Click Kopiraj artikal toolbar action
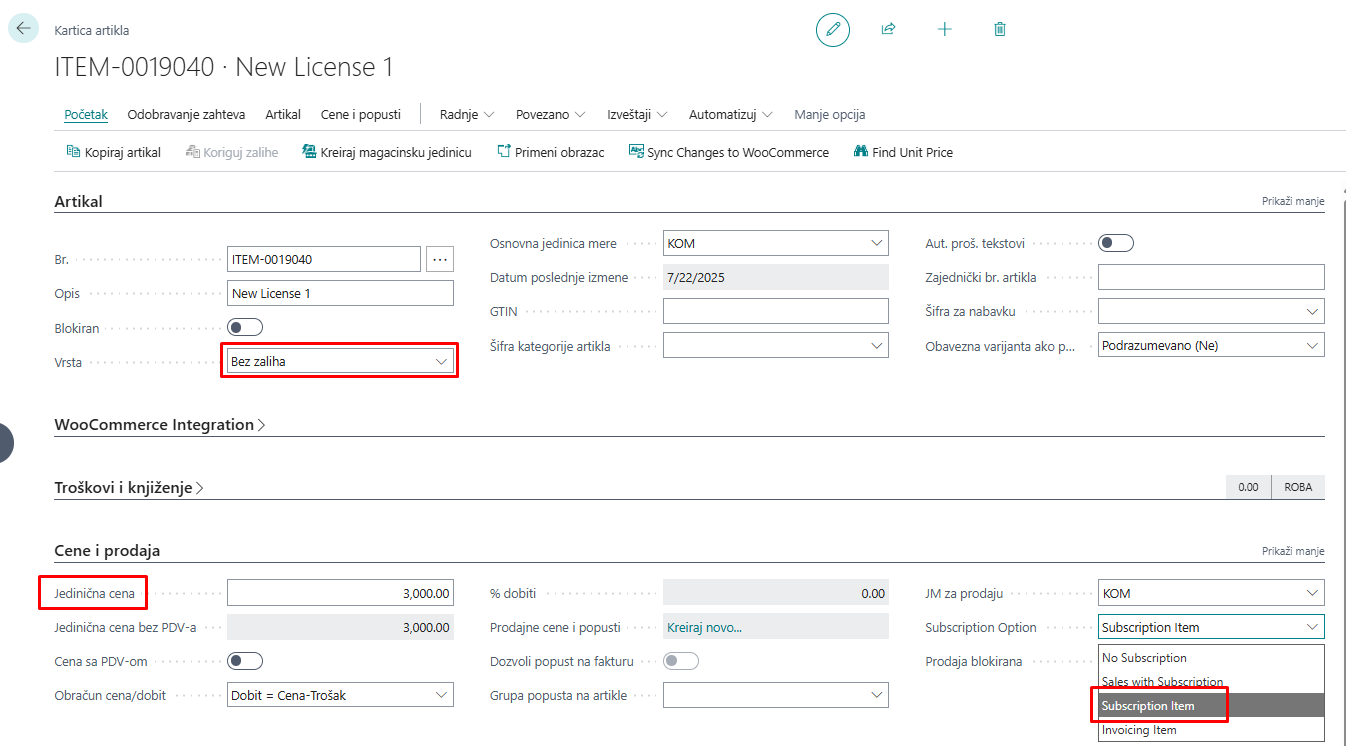 113,153
